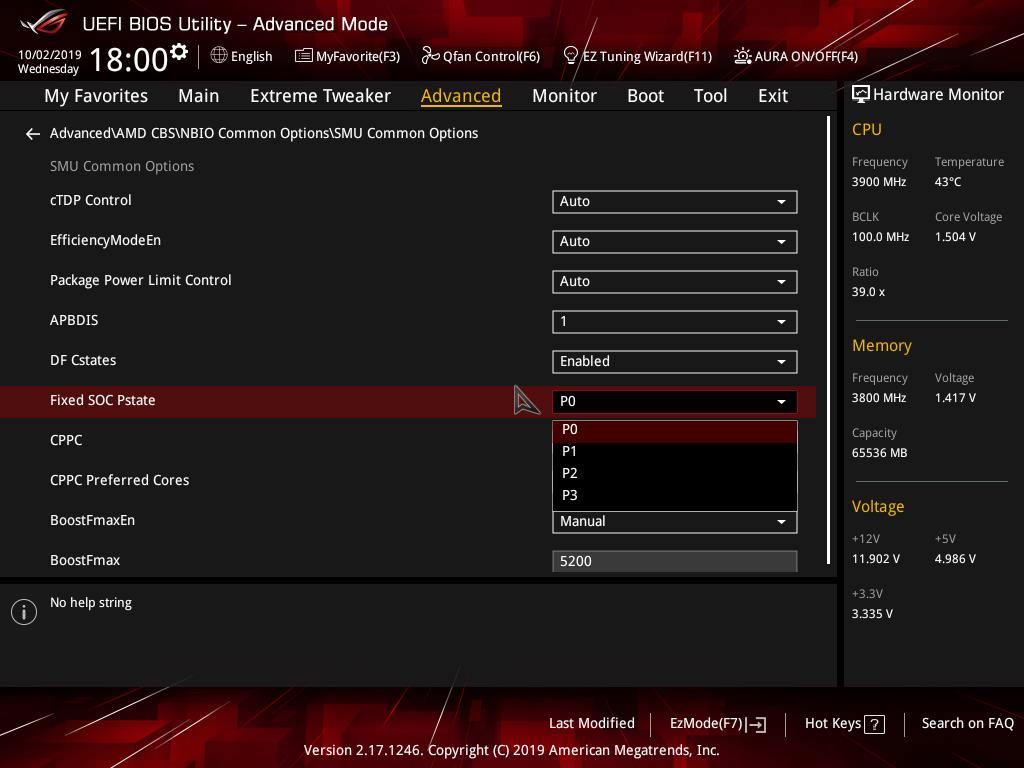Select the CPPC Preferred Cores label
This screenshot has height=768, width=1024.
pyautogui.click(x=120, y=481)
